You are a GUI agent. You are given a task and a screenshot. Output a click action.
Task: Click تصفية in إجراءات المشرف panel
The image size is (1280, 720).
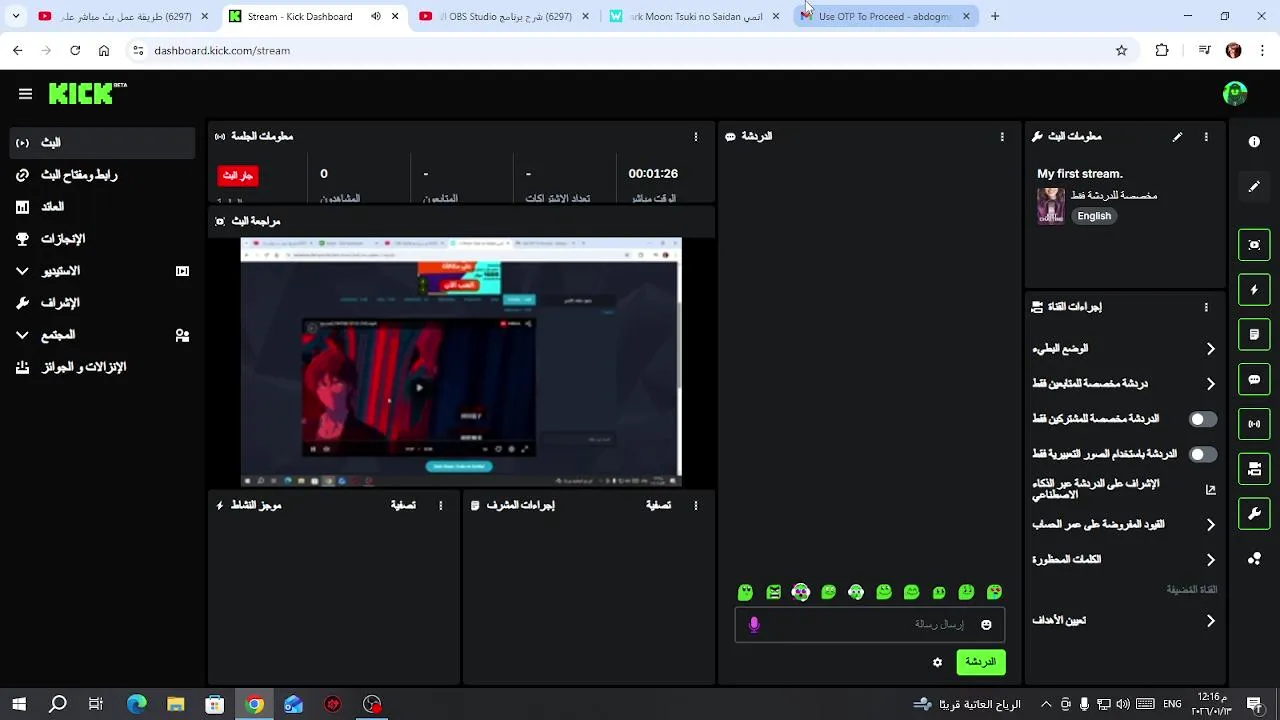[x=658, y=506]
